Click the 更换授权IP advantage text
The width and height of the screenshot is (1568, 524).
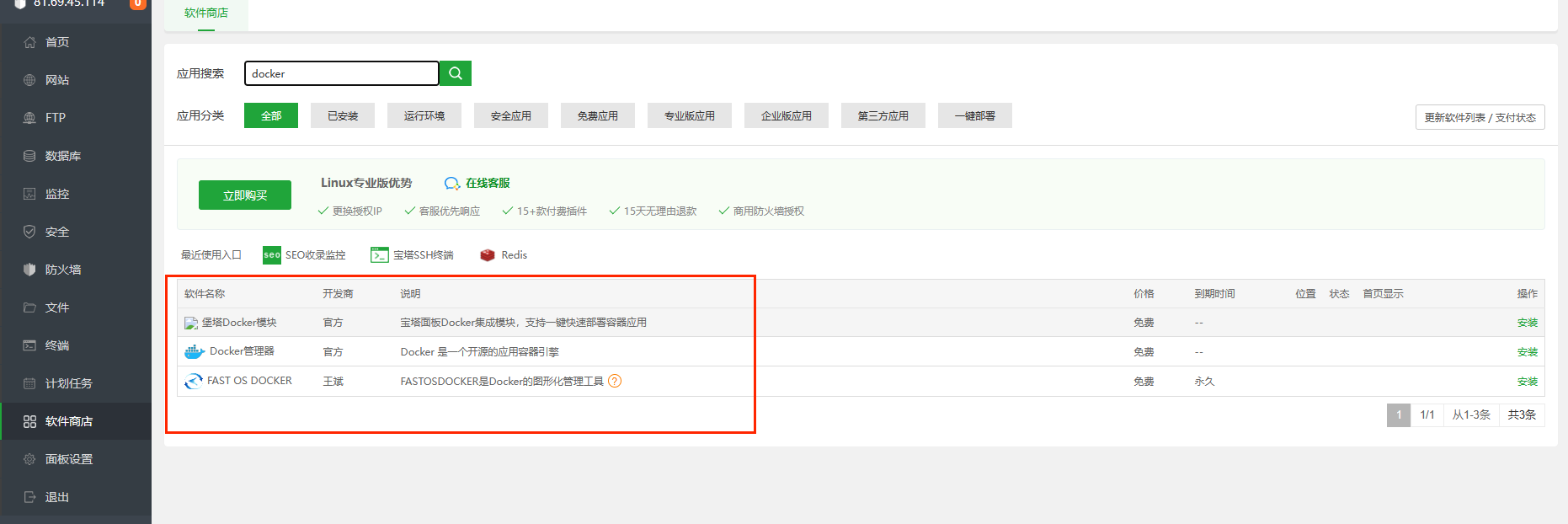(357, 211)
